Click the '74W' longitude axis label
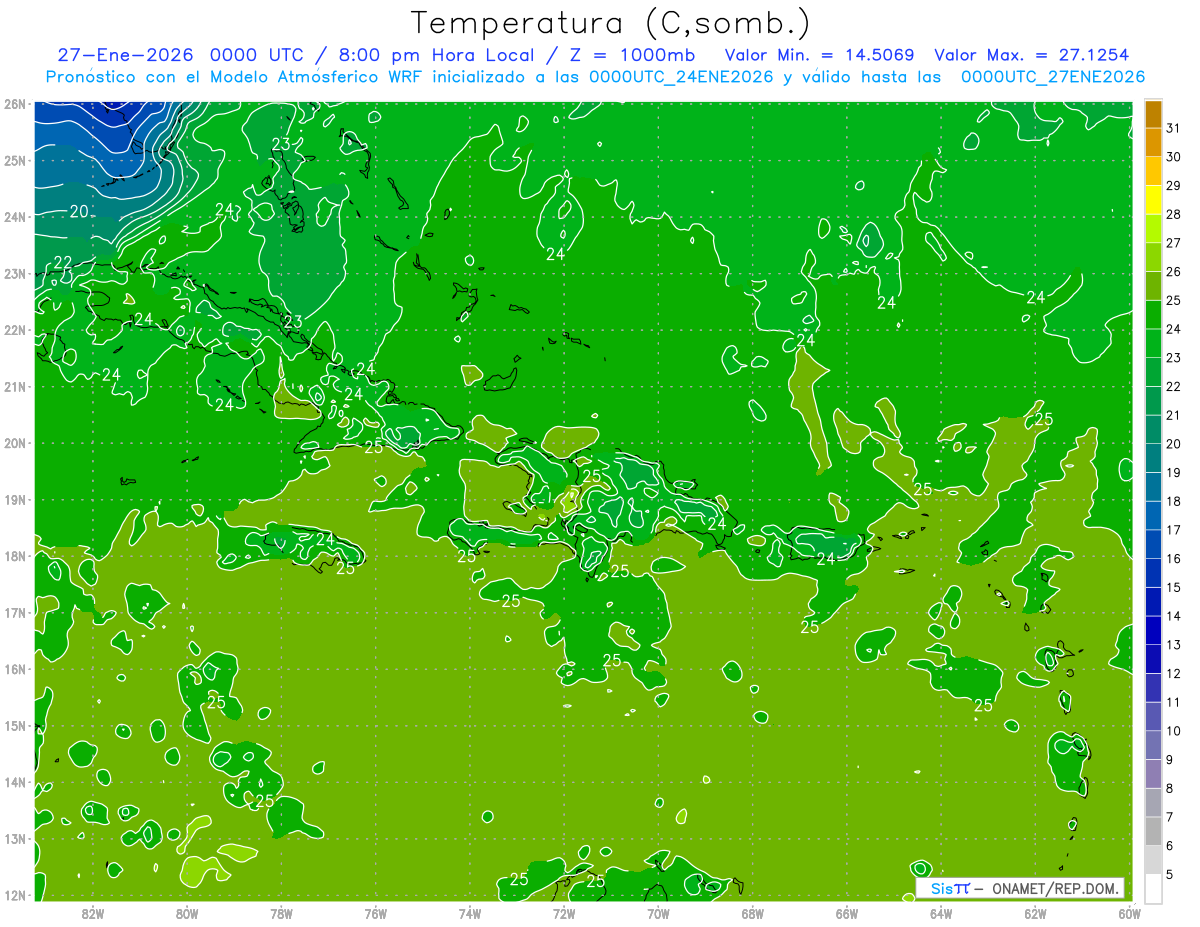Image resolution: width=1200 pixels, height=927 pixels. click(x=469, y=914)
